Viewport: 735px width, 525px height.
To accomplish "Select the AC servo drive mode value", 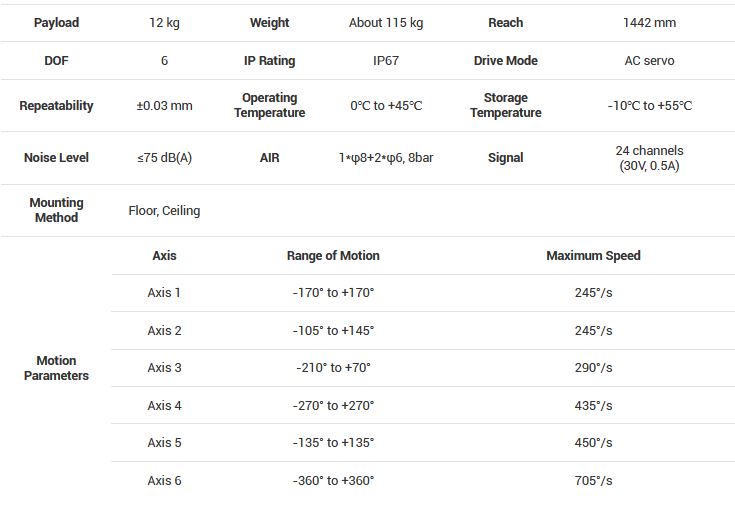I will (x=649, y=61).
